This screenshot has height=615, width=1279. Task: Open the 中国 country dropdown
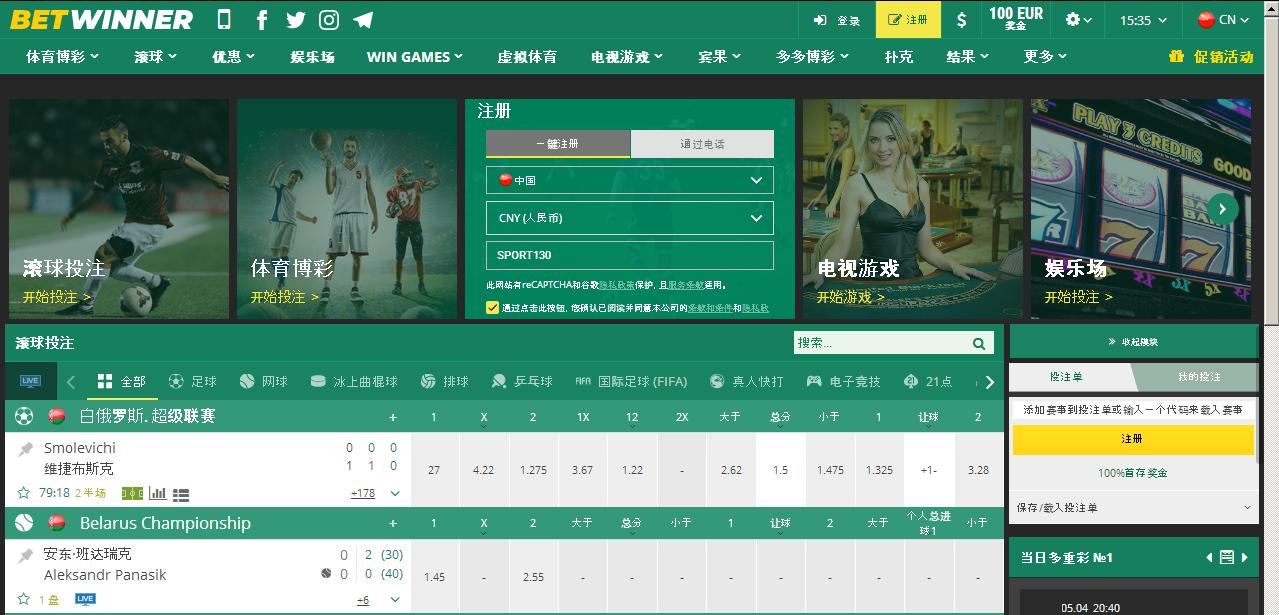pyautogui.click(x=630, y=180)
